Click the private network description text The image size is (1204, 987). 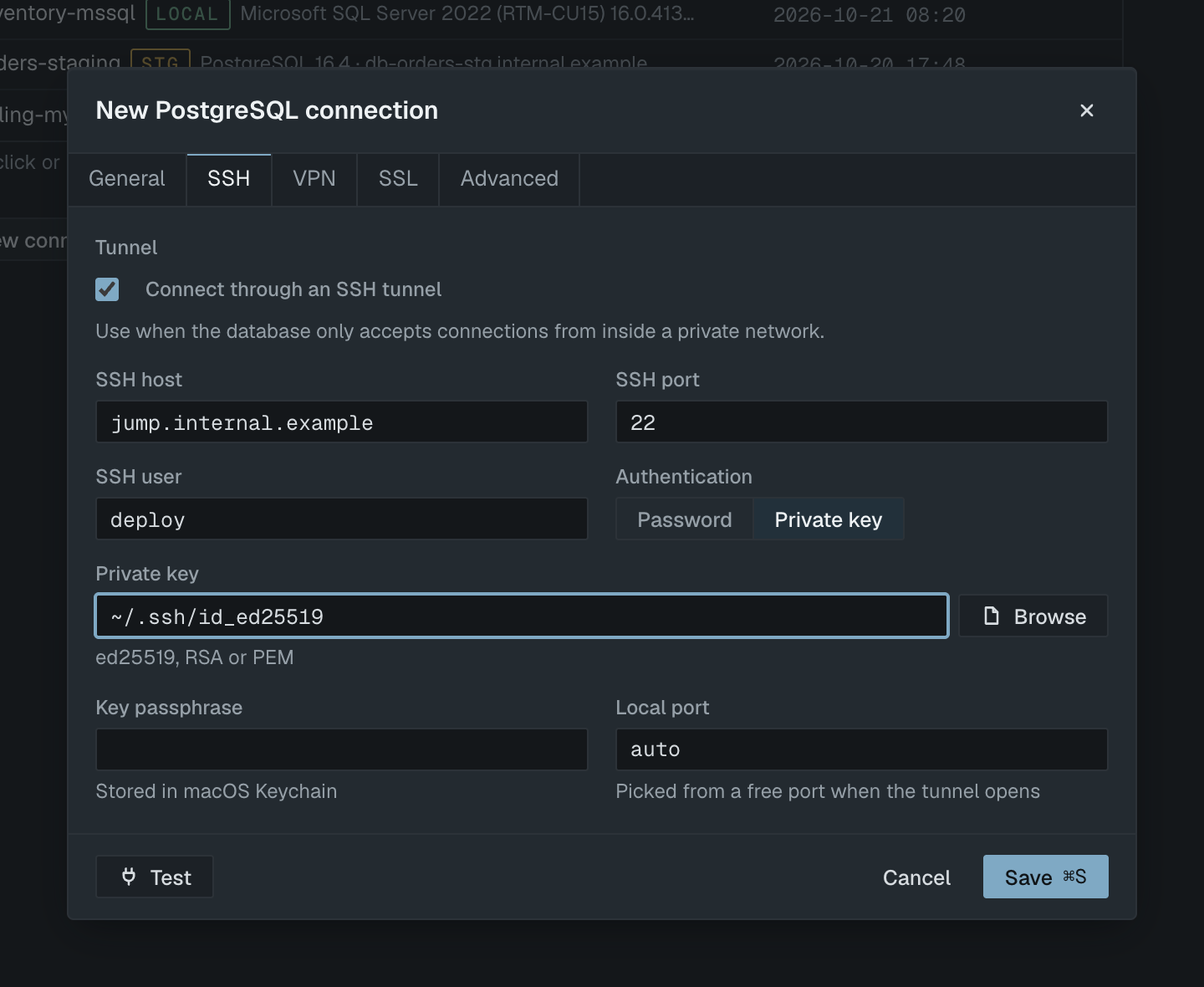click(x=460, y=331)
